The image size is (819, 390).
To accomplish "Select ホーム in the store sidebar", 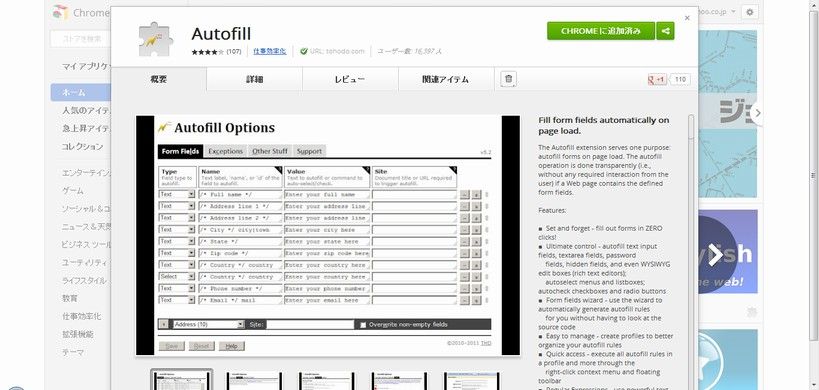I will coord(81,92).
